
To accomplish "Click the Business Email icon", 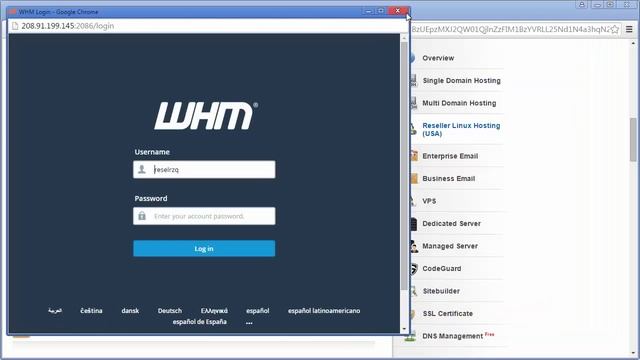I will pos(414,178).
